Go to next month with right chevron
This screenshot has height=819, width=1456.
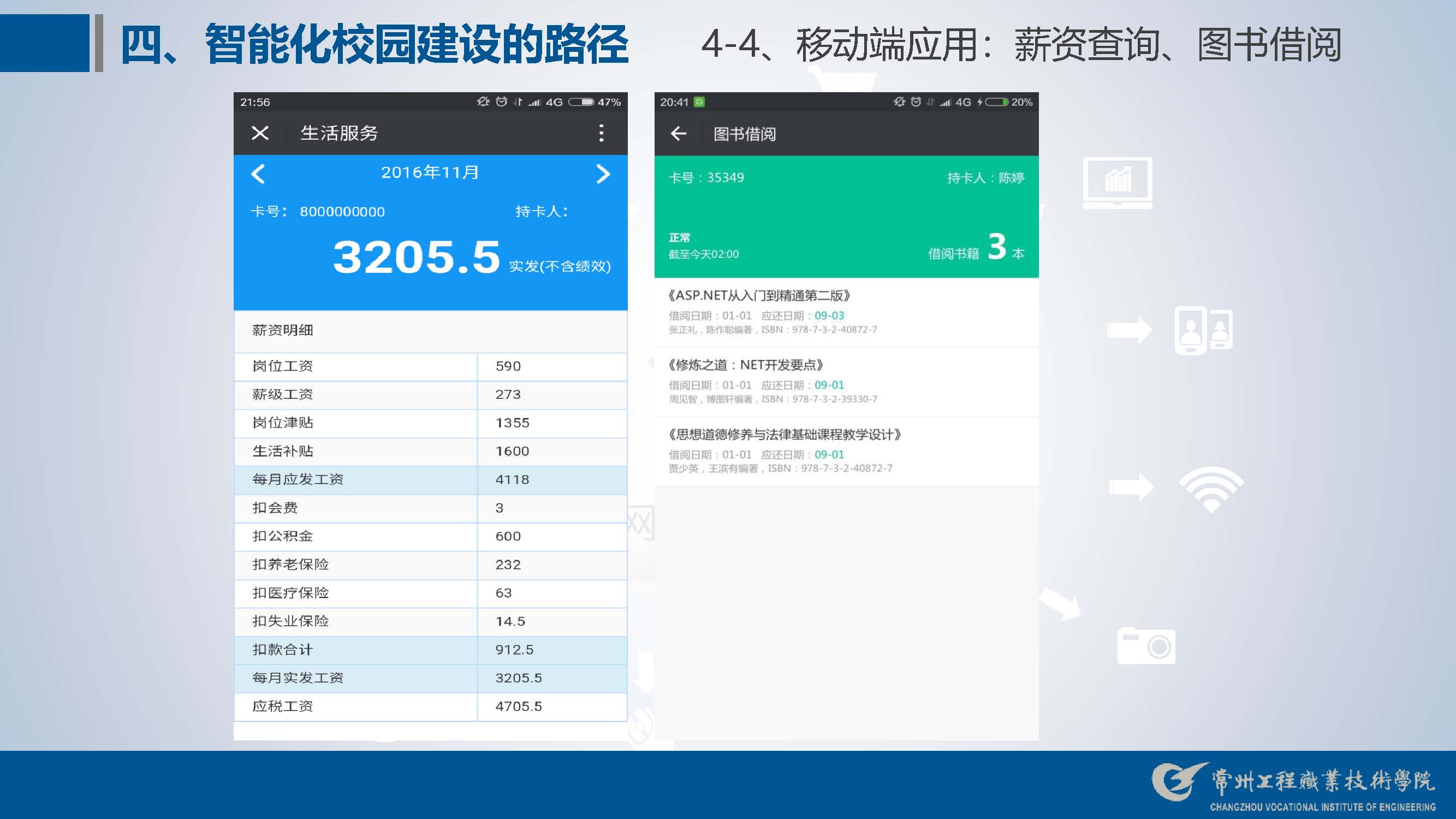(603, 174)
